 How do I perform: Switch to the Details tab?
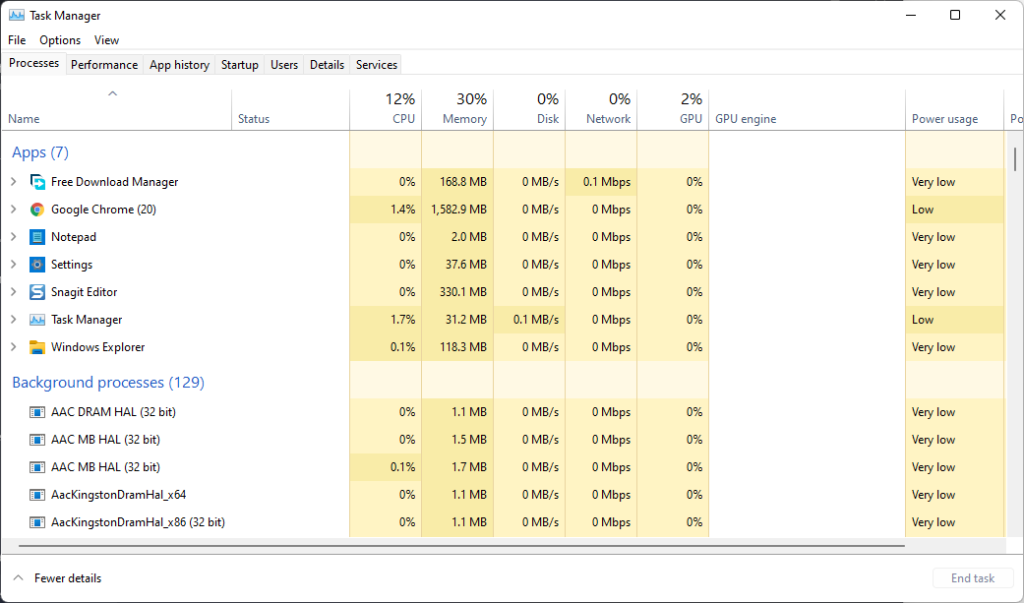pos(327,65)
